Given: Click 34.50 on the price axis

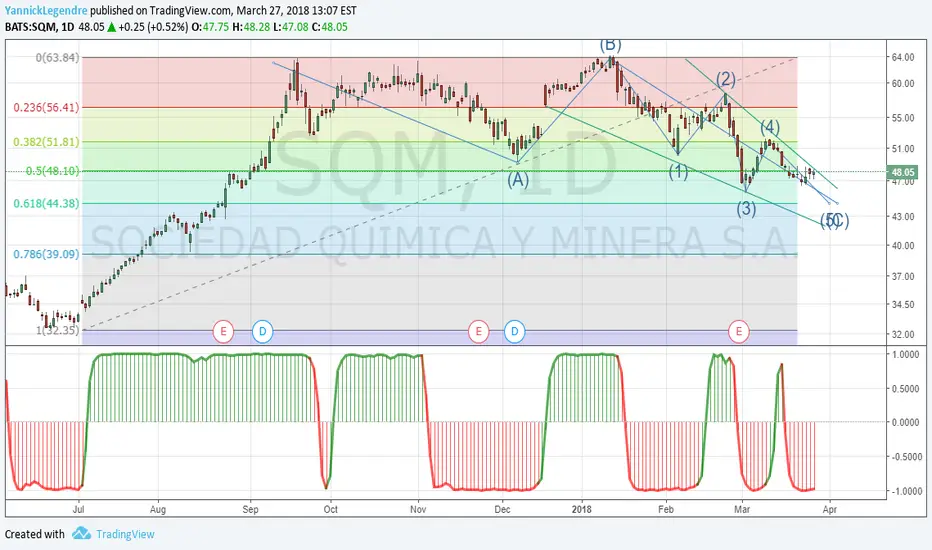Looking at the screenshot, I should click(x=902, y=304).
